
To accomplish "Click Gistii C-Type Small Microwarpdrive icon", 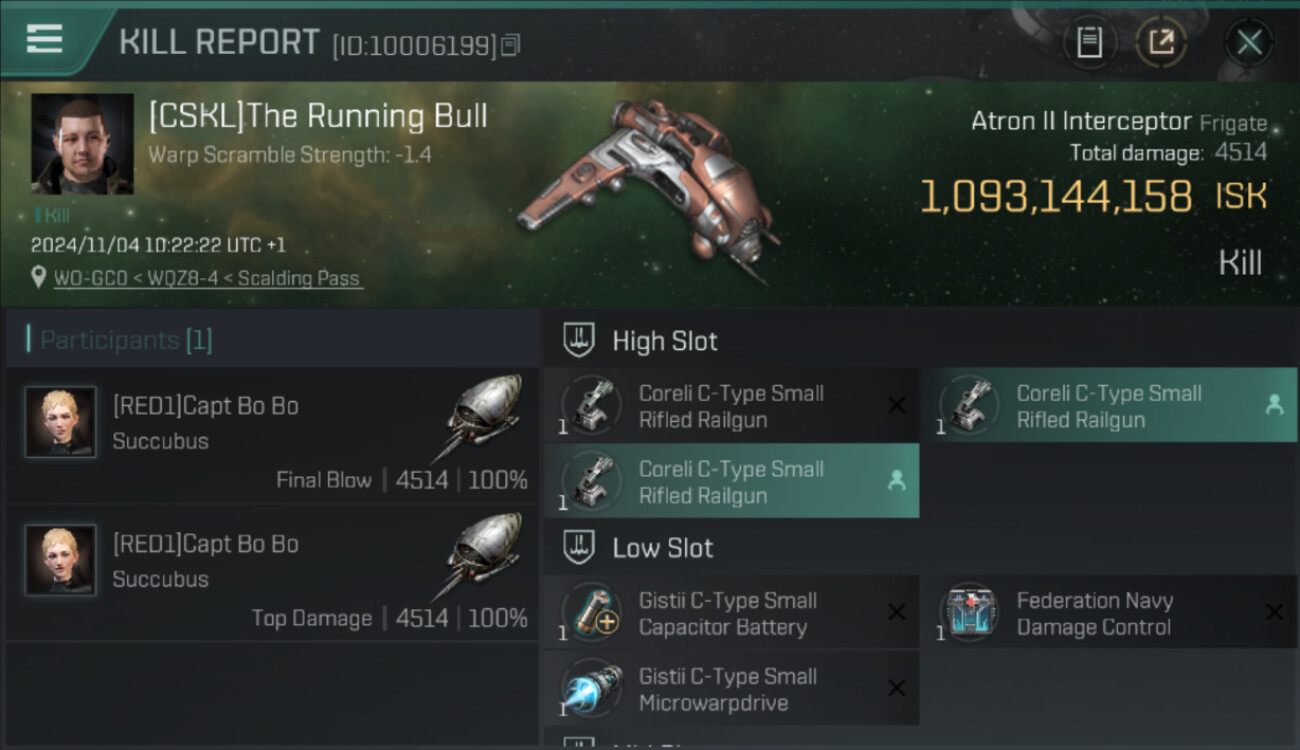I will pyautogui.click(x=591, y=688).
